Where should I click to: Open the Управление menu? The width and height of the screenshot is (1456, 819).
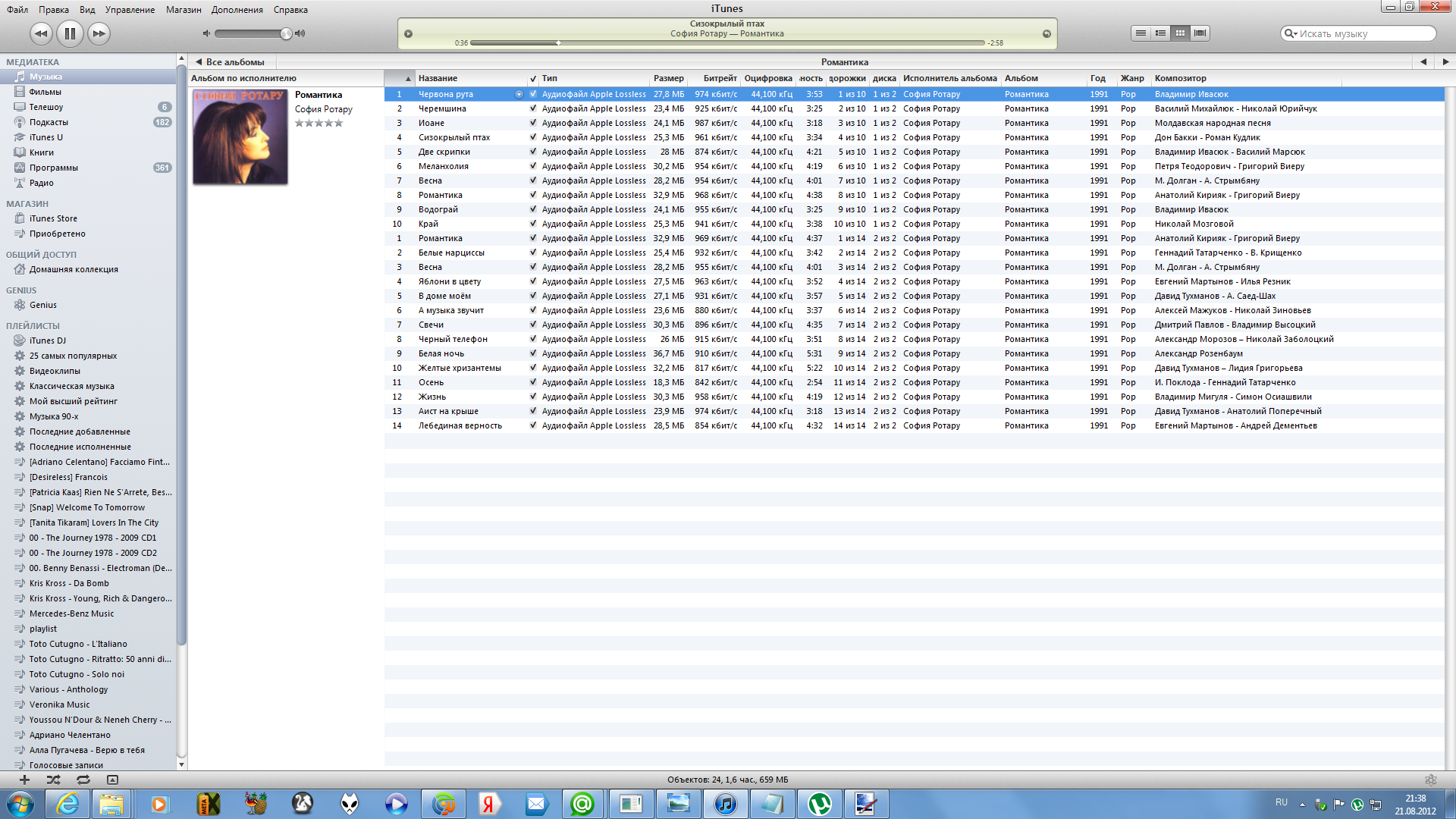point(130,10)
